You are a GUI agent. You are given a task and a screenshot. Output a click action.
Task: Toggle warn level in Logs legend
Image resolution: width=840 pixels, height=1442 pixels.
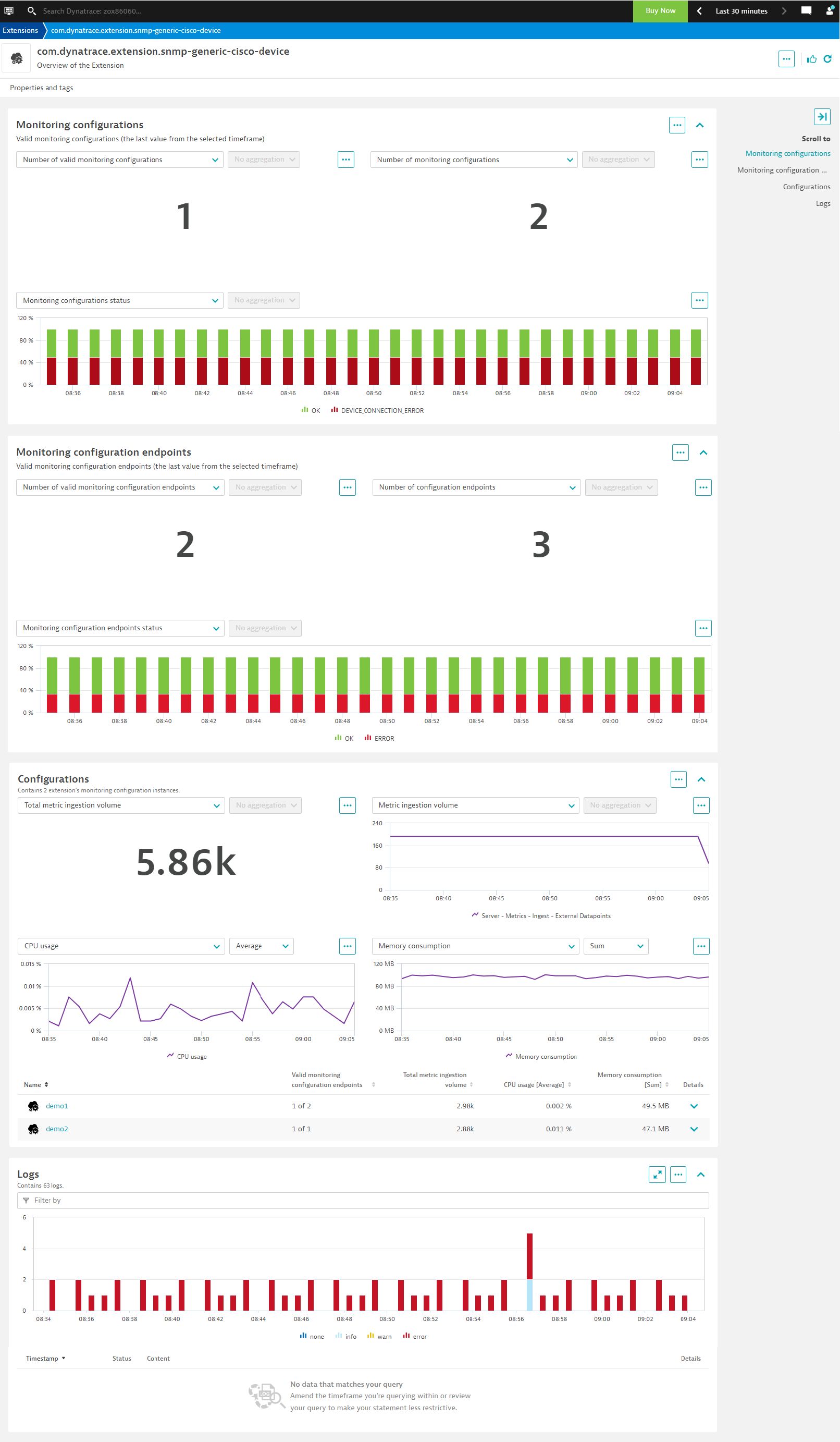[x=380, y=1337]
